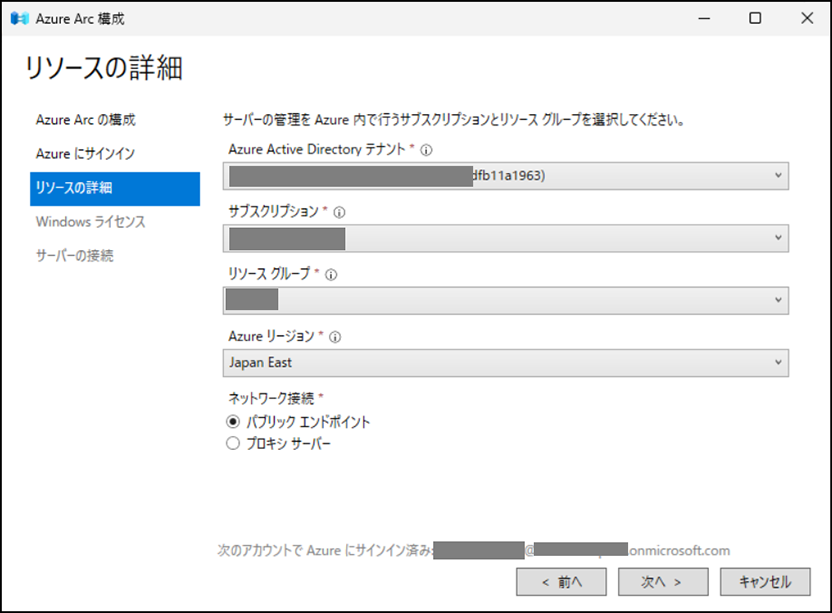This screenshot has height=613, width=832.
Task: Click the 次へ next button
Action: [663, 582]
